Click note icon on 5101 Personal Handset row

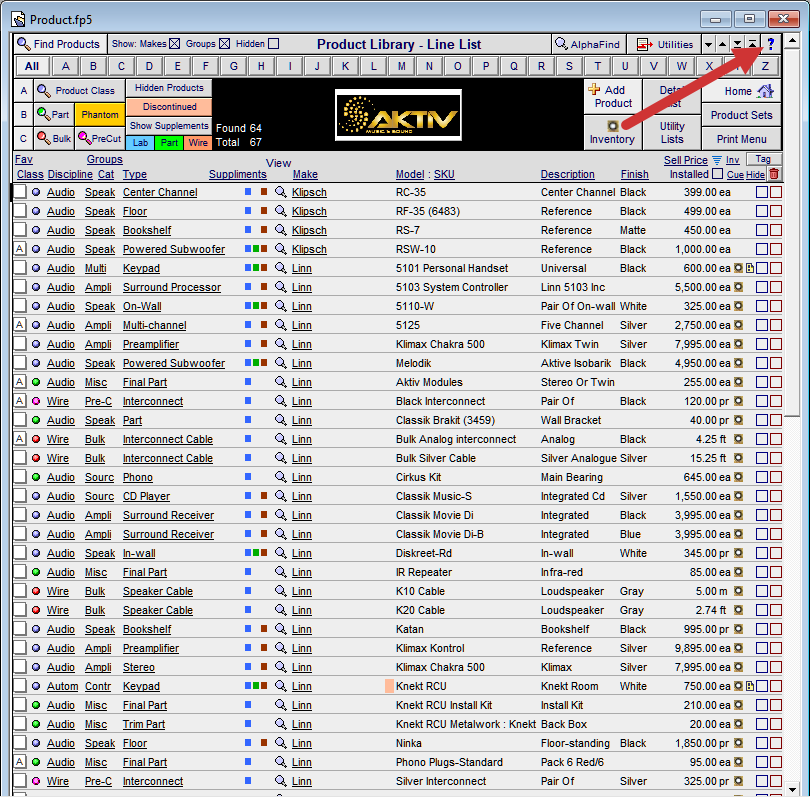750,268
